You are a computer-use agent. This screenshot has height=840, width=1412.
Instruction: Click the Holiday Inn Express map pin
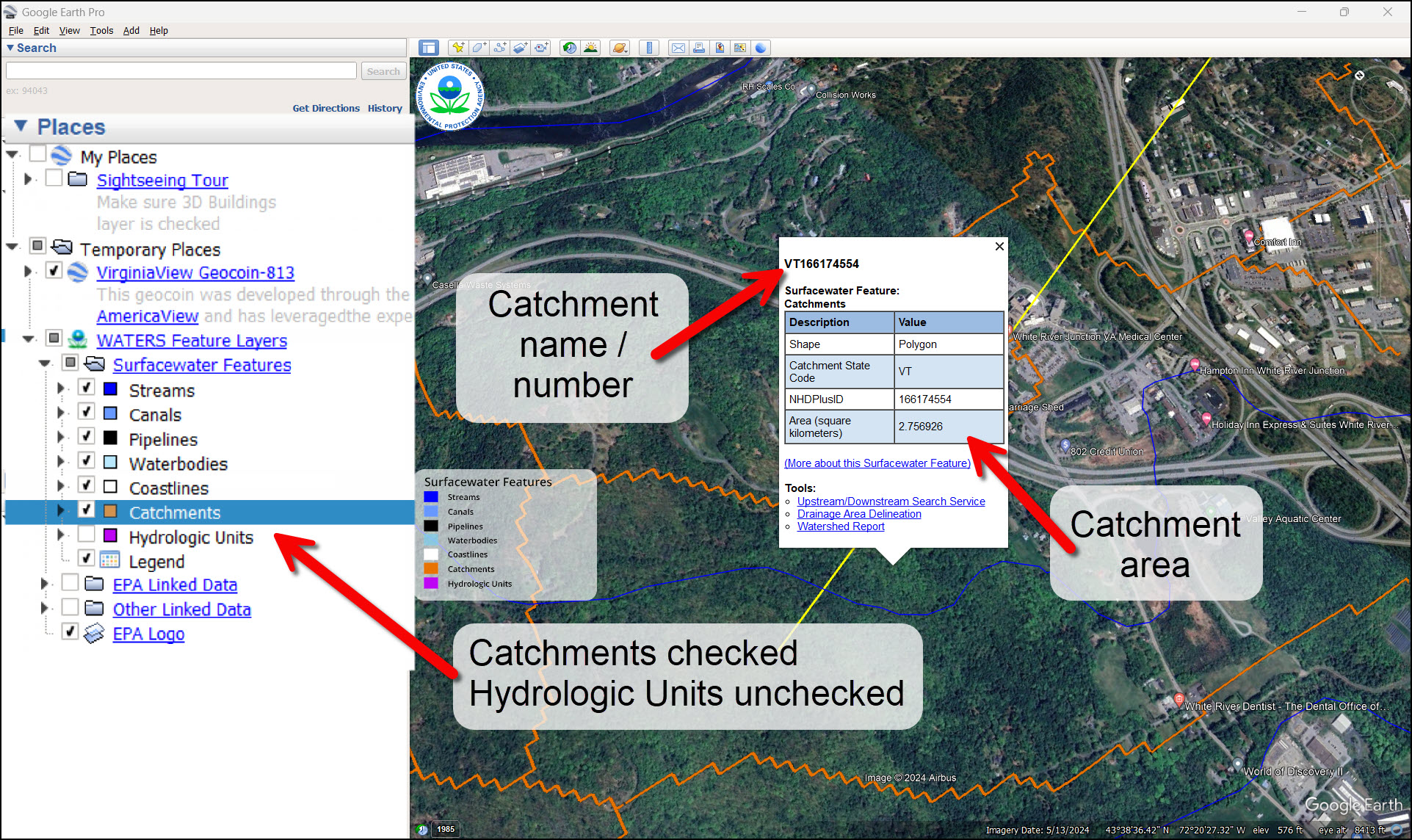coord(1206,419)
